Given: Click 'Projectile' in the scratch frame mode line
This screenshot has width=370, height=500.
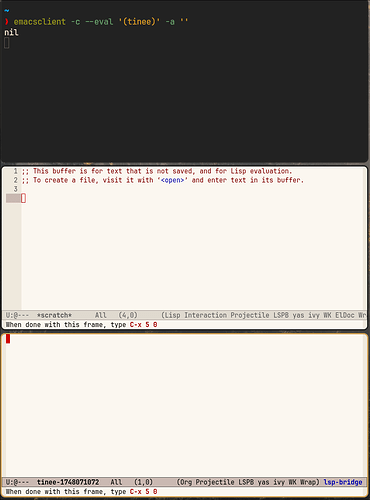Looking at the screenshot, I should (250, 315).
